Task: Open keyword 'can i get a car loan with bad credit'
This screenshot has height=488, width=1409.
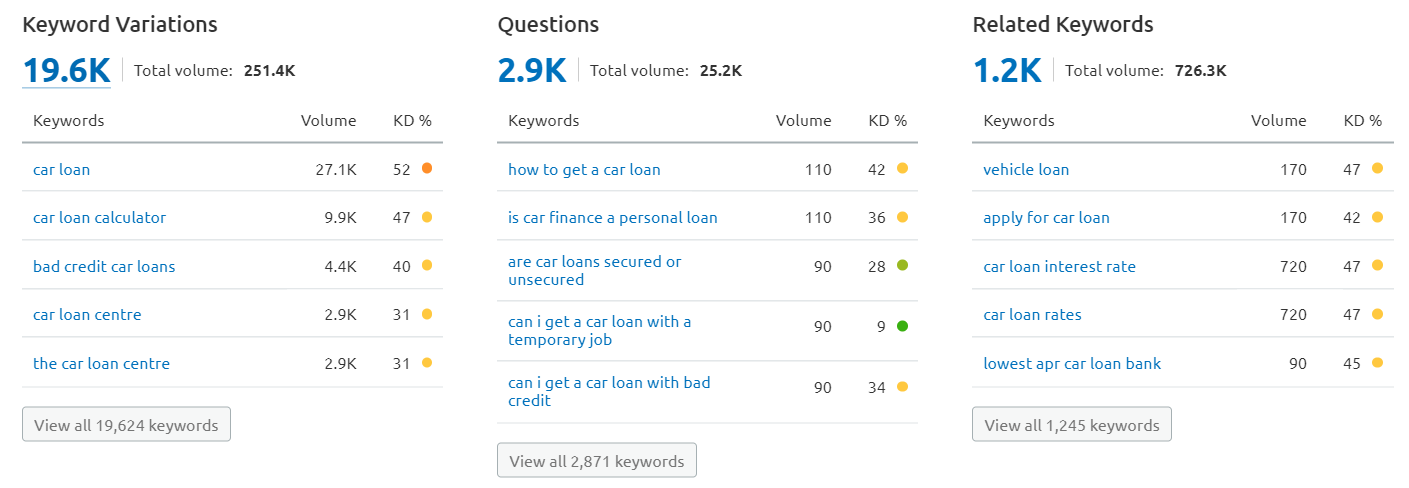Action: click(609, 391)
